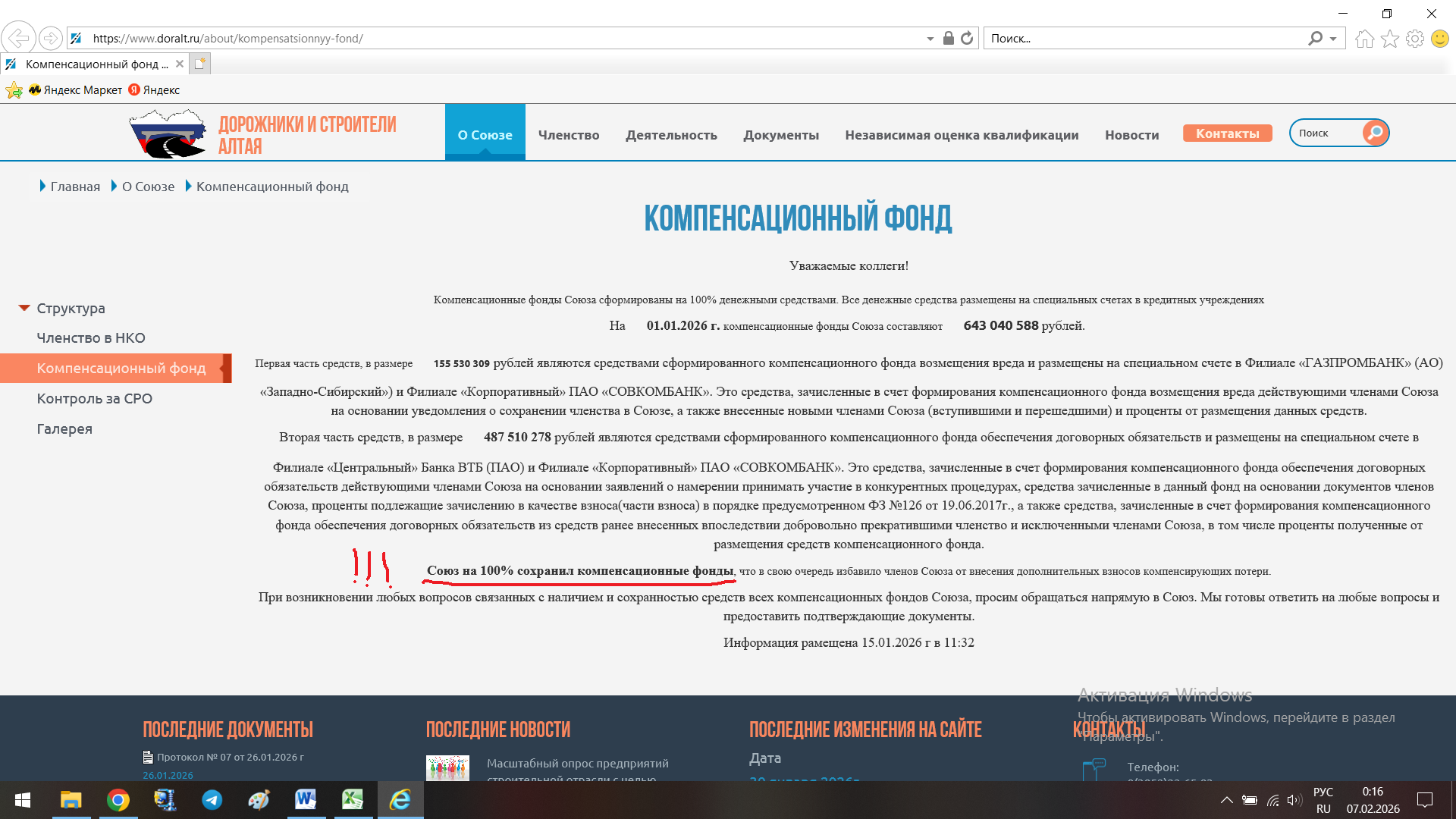Open browser settings gear icon
1456x819 pixels.
point(1414,39)
